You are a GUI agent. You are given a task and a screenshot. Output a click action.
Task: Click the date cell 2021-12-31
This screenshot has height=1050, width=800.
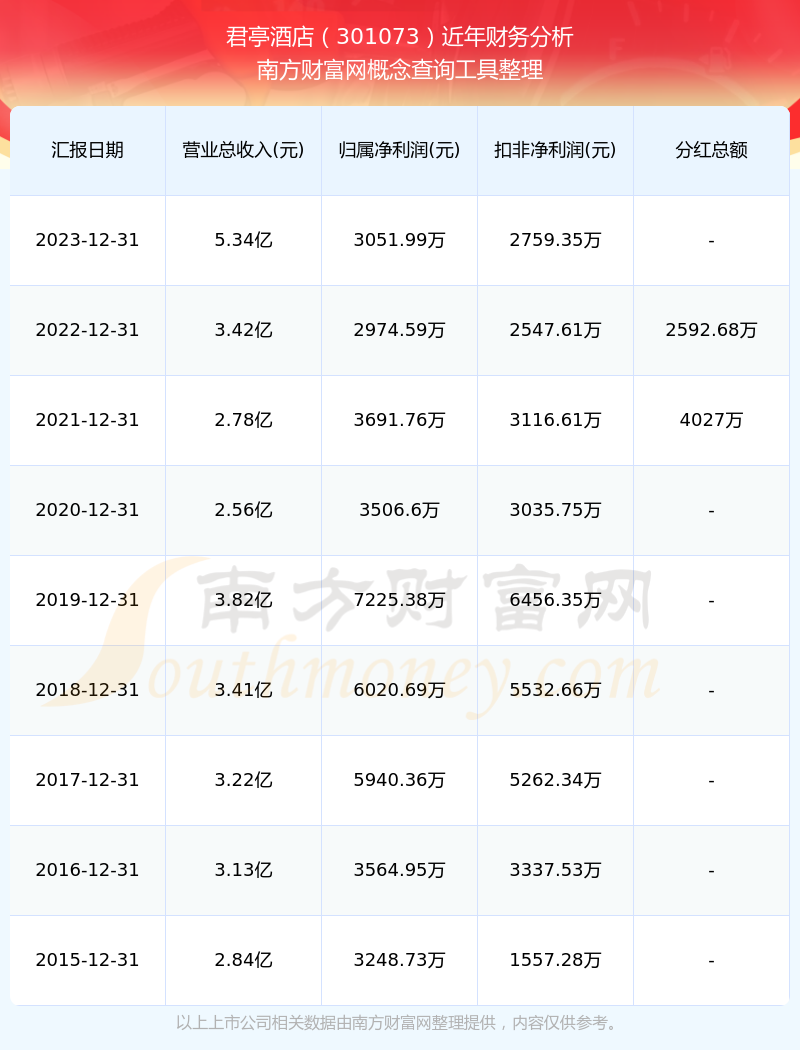(x=88, y=420)
